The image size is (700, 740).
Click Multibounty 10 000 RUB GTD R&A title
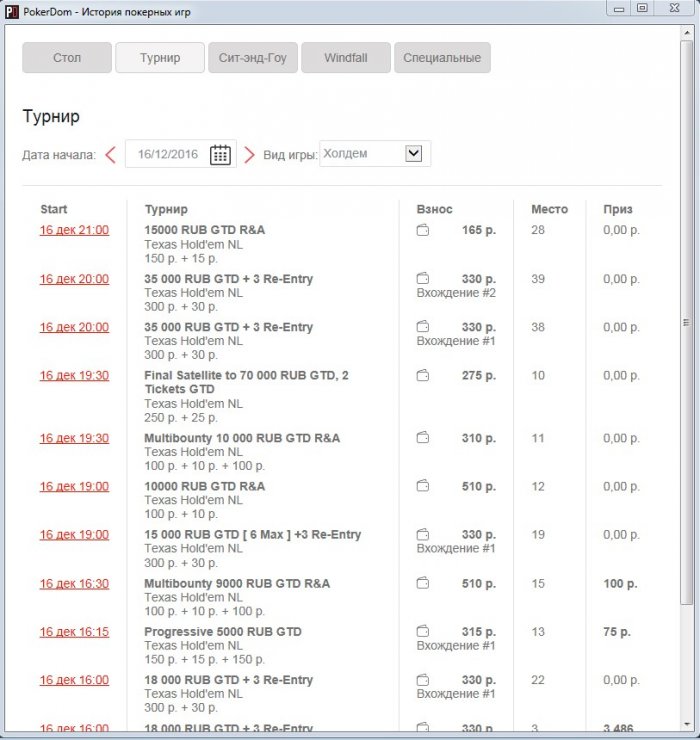[x=242, y=438]
